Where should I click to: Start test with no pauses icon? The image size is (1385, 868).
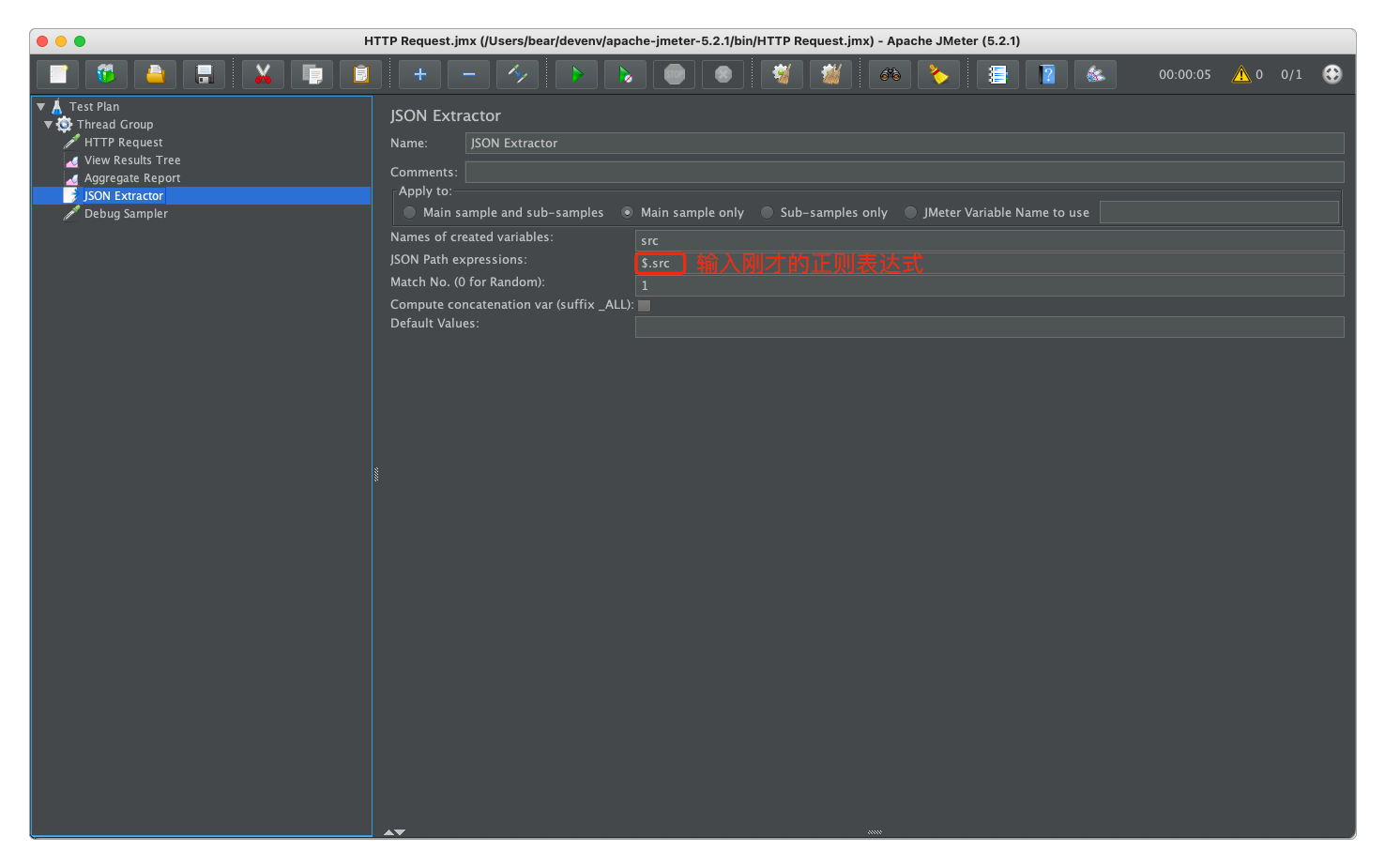[626, 74]
